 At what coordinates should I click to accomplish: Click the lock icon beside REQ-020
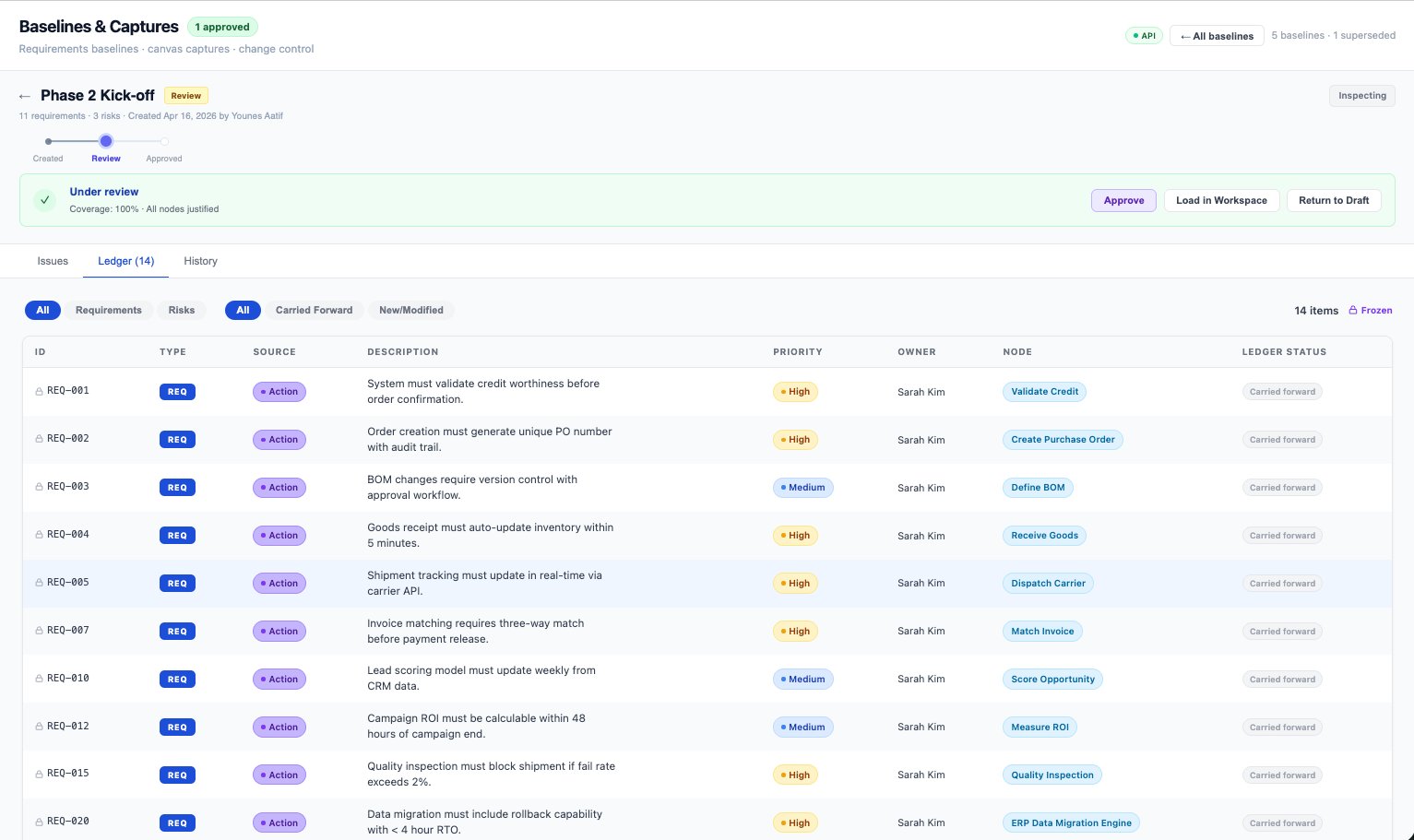click(39, 822)
